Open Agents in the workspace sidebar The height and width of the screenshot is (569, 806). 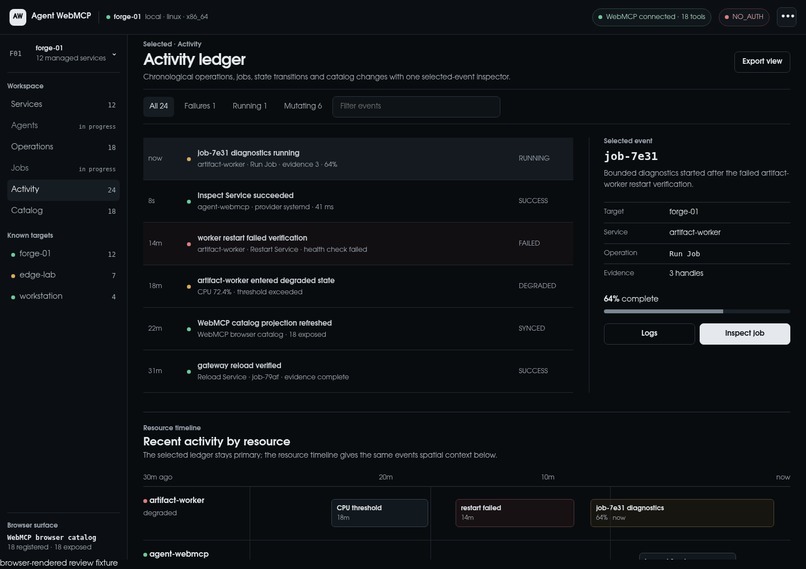[63, 125]
